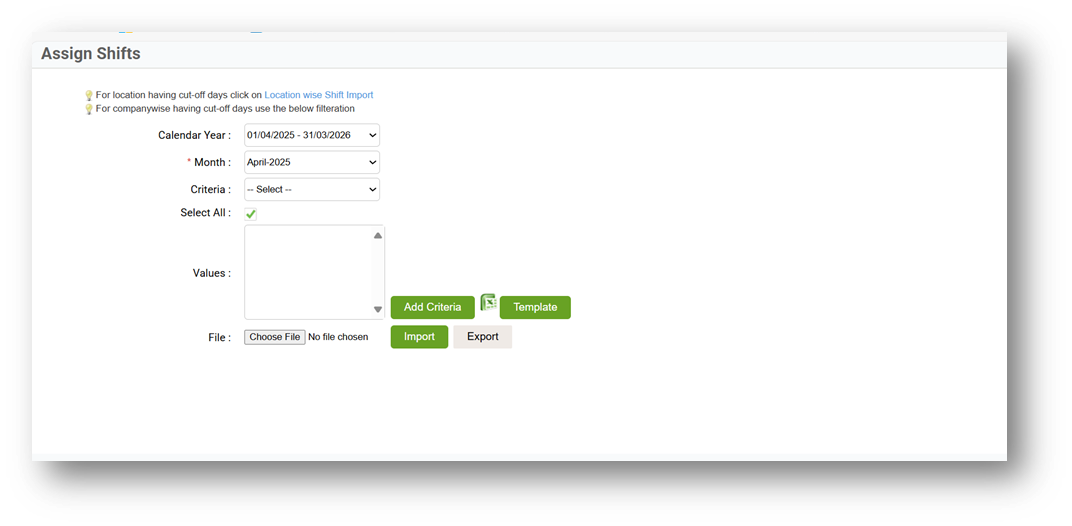Click the green Template button

535,307
